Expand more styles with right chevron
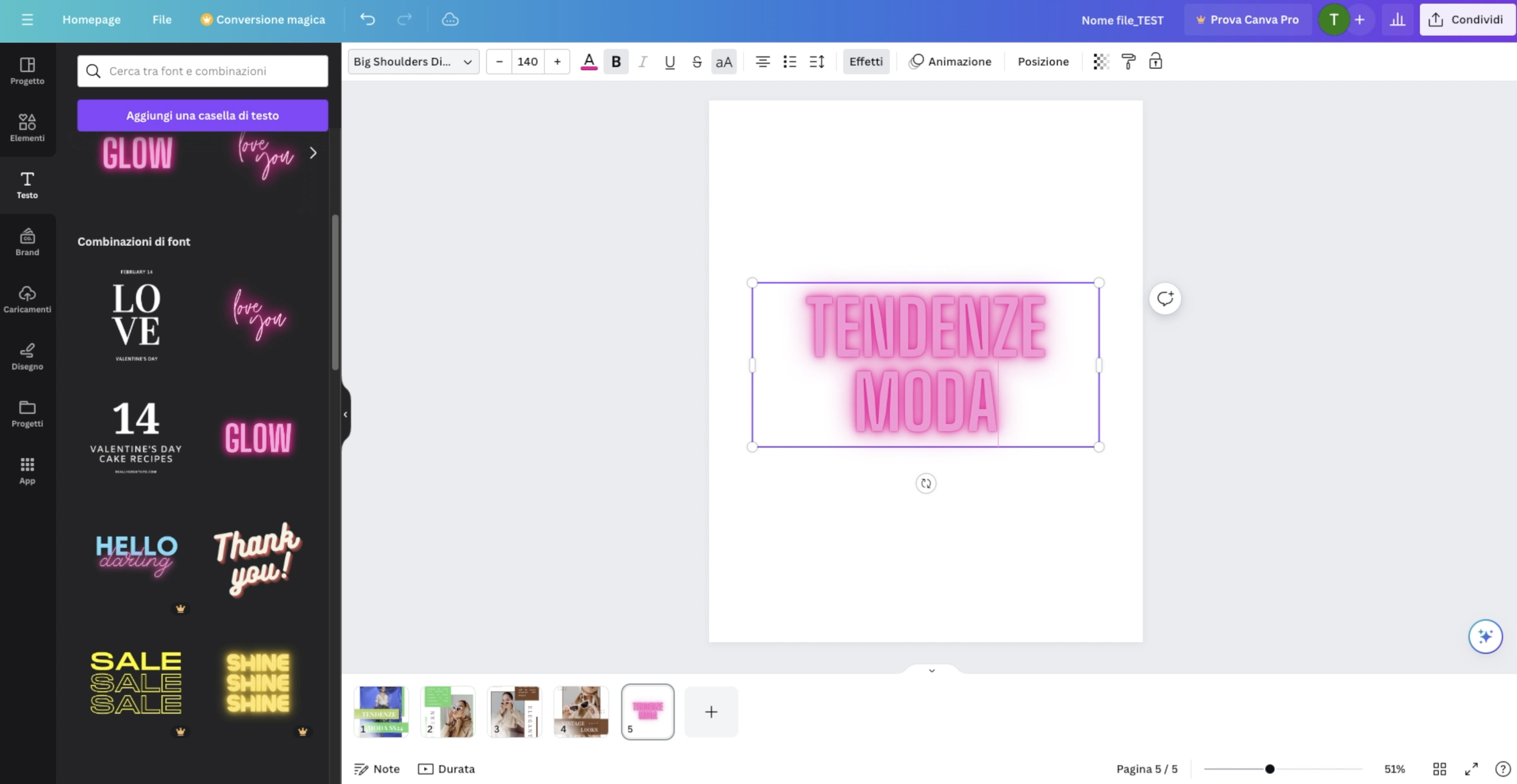1517x784 pixels. (x=314, y=153)
